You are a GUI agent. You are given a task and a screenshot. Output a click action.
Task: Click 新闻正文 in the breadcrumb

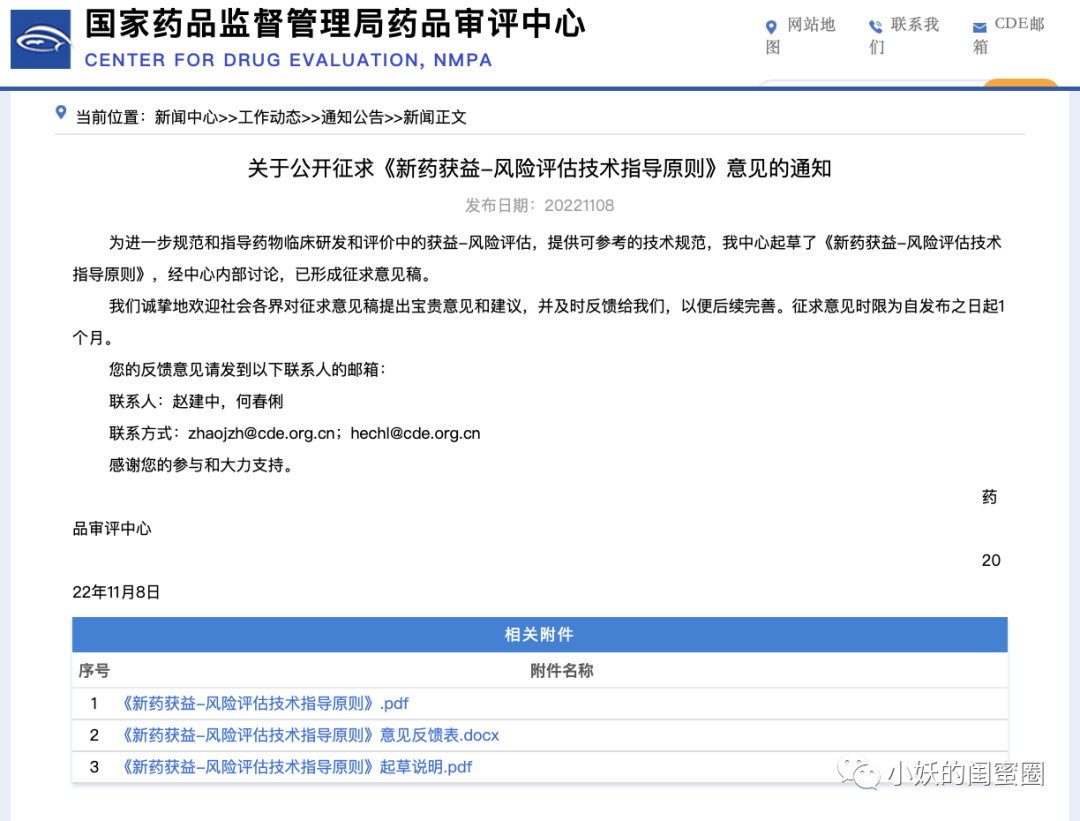pyautogui.click(x=435, y=117)
